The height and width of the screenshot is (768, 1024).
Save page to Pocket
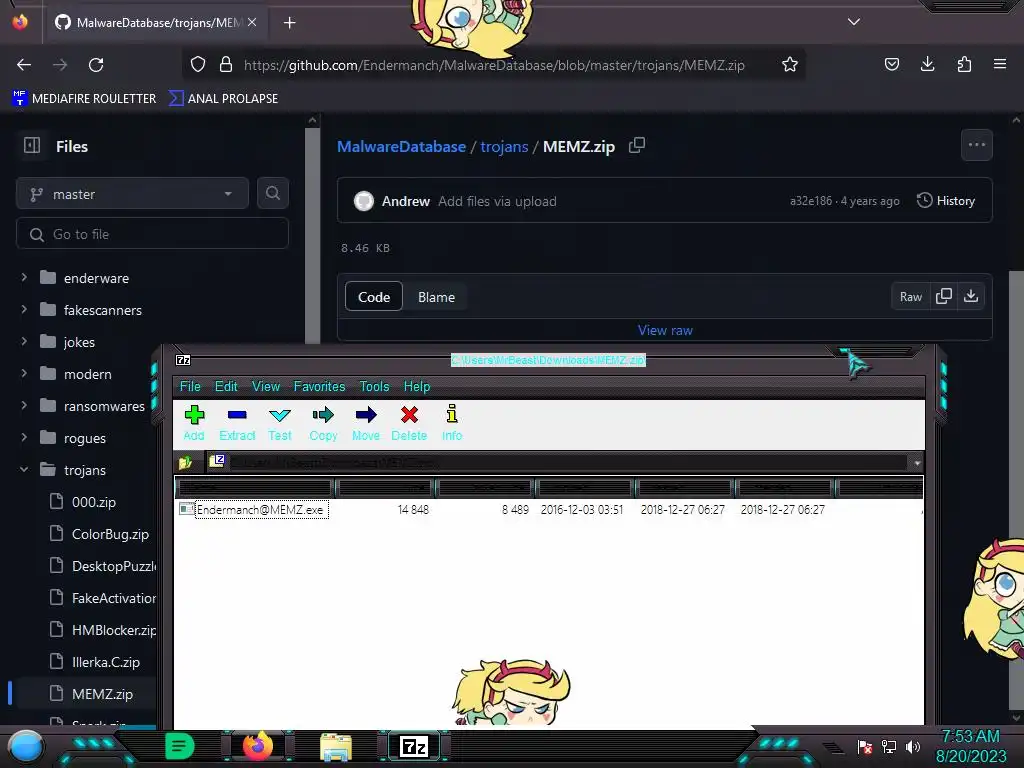point(891,64)
